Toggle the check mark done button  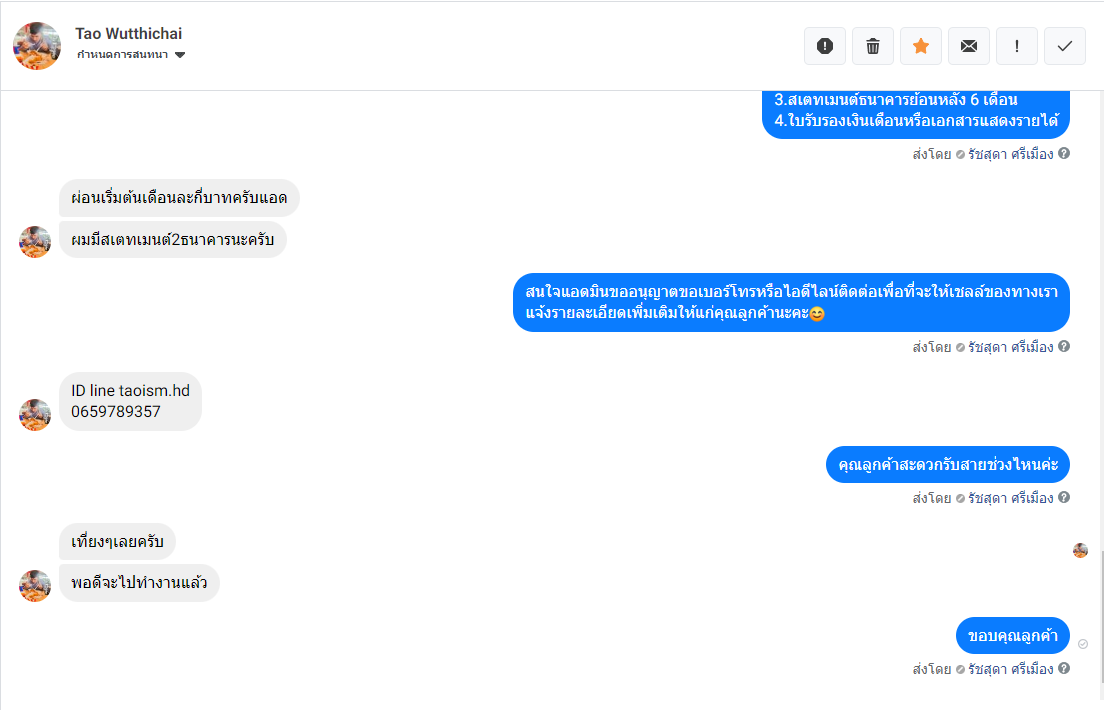pyautogui.click(x=1065, y=46)
